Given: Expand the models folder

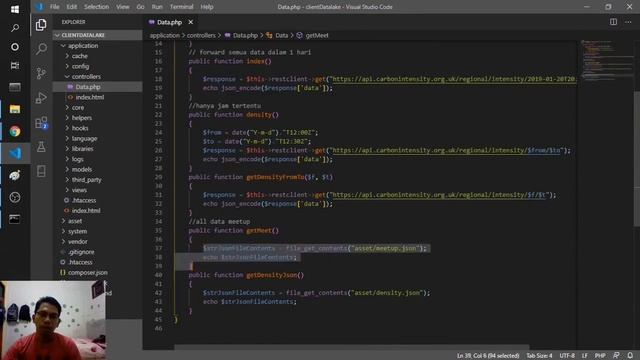Looking at the screenshot, I should pyautogui.click(x=98, y=169).
